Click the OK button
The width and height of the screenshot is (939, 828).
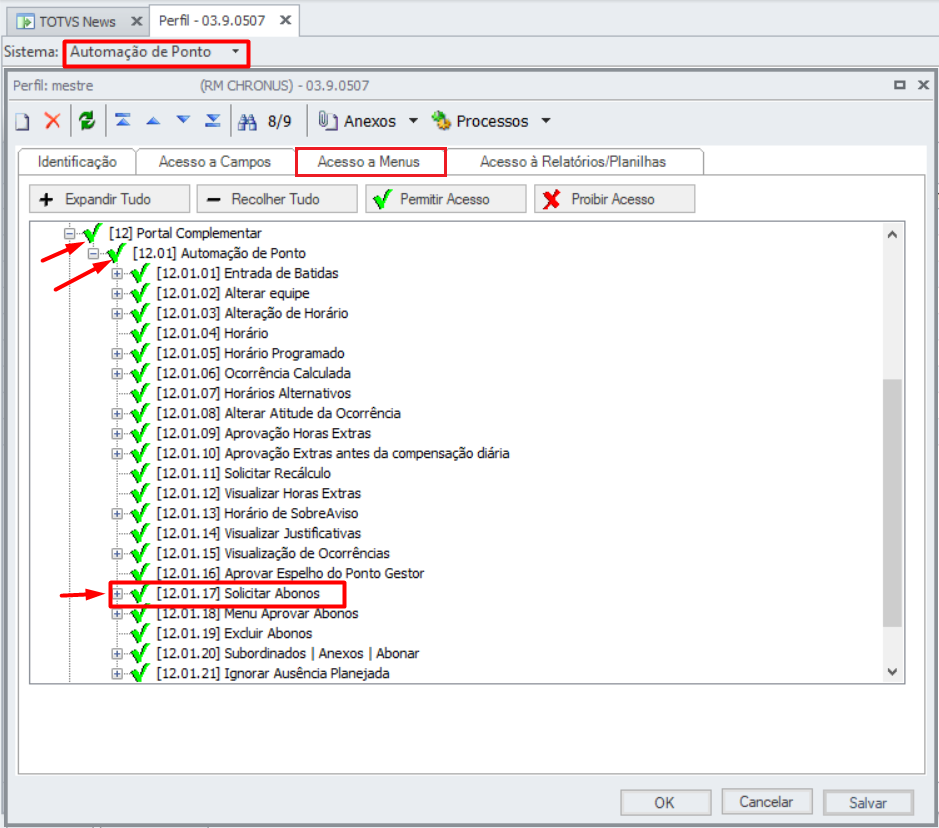pyautogui.click(x=665, y=802)
